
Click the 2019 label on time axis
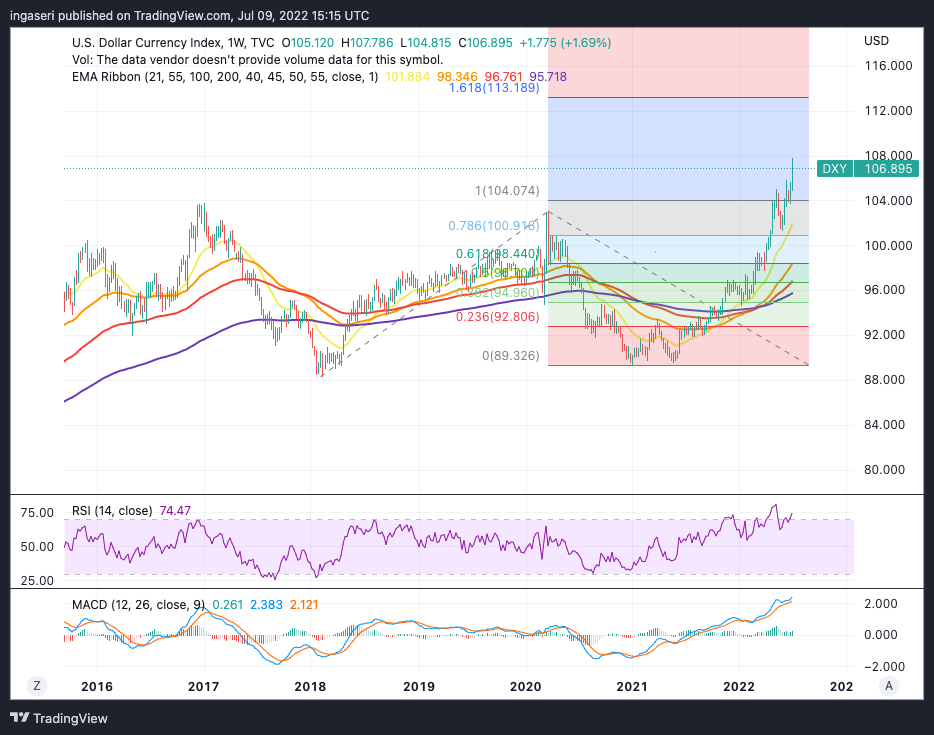pyautogui.click(x=419, y=686)
